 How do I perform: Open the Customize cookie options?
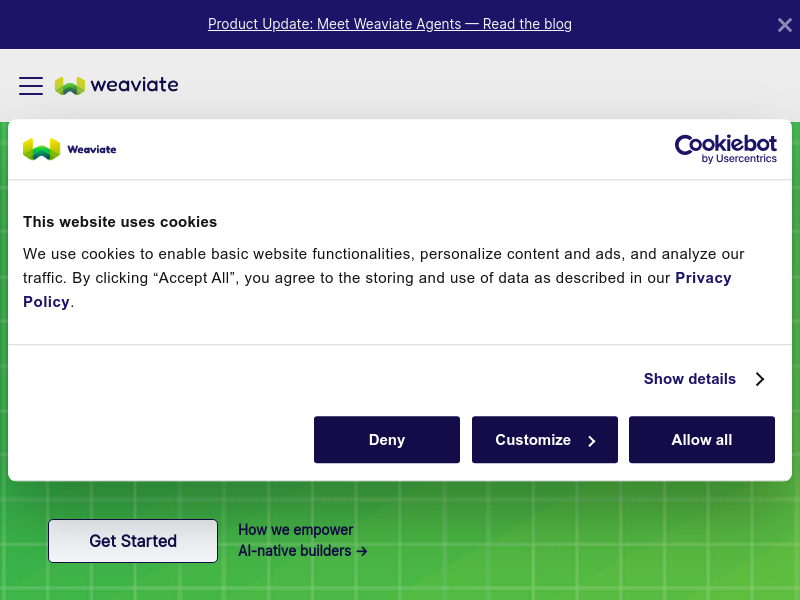[x=545, y=440]
